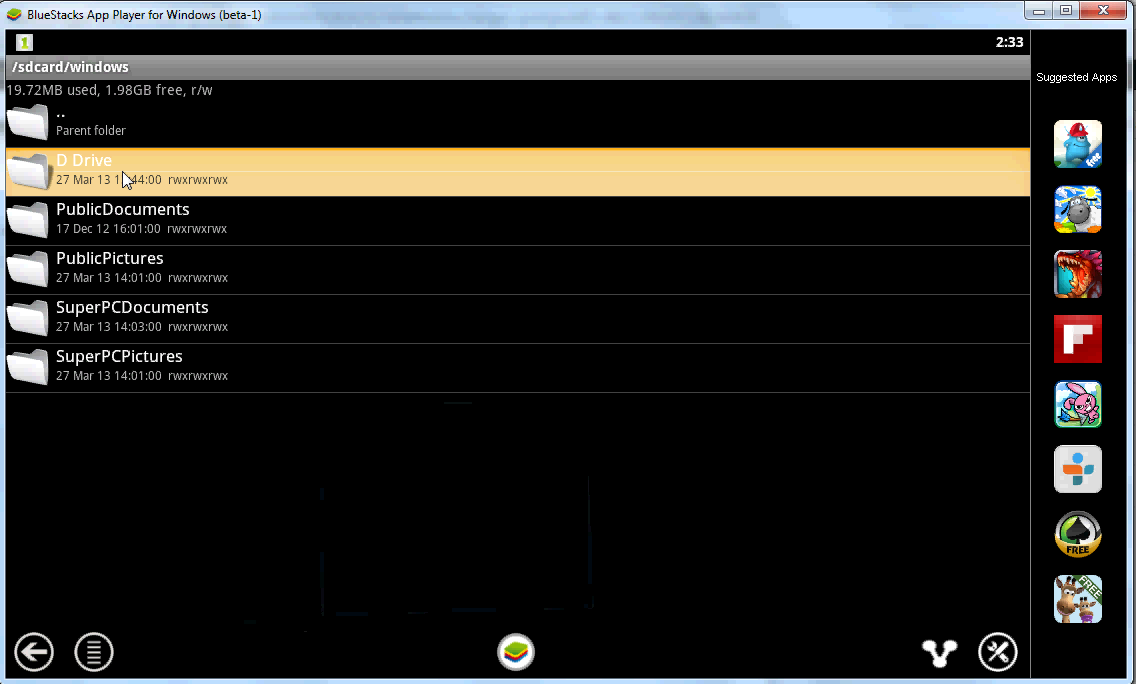Viewport: 1136px width, 684px height.
Task: Open the menu list icon
Action: [x=94, y=652]
